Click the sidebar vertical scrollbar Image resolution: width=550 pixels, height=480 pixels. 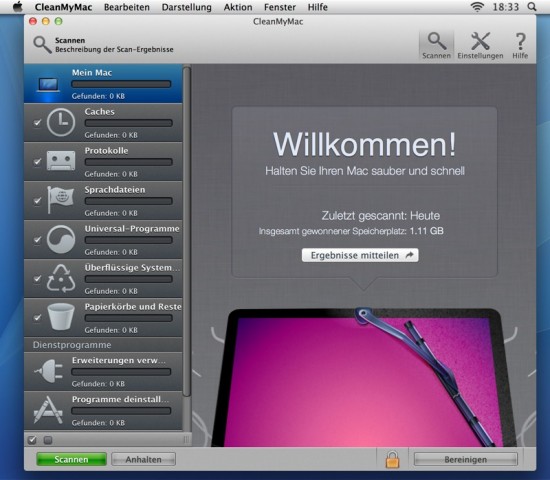tap(187, 232)
